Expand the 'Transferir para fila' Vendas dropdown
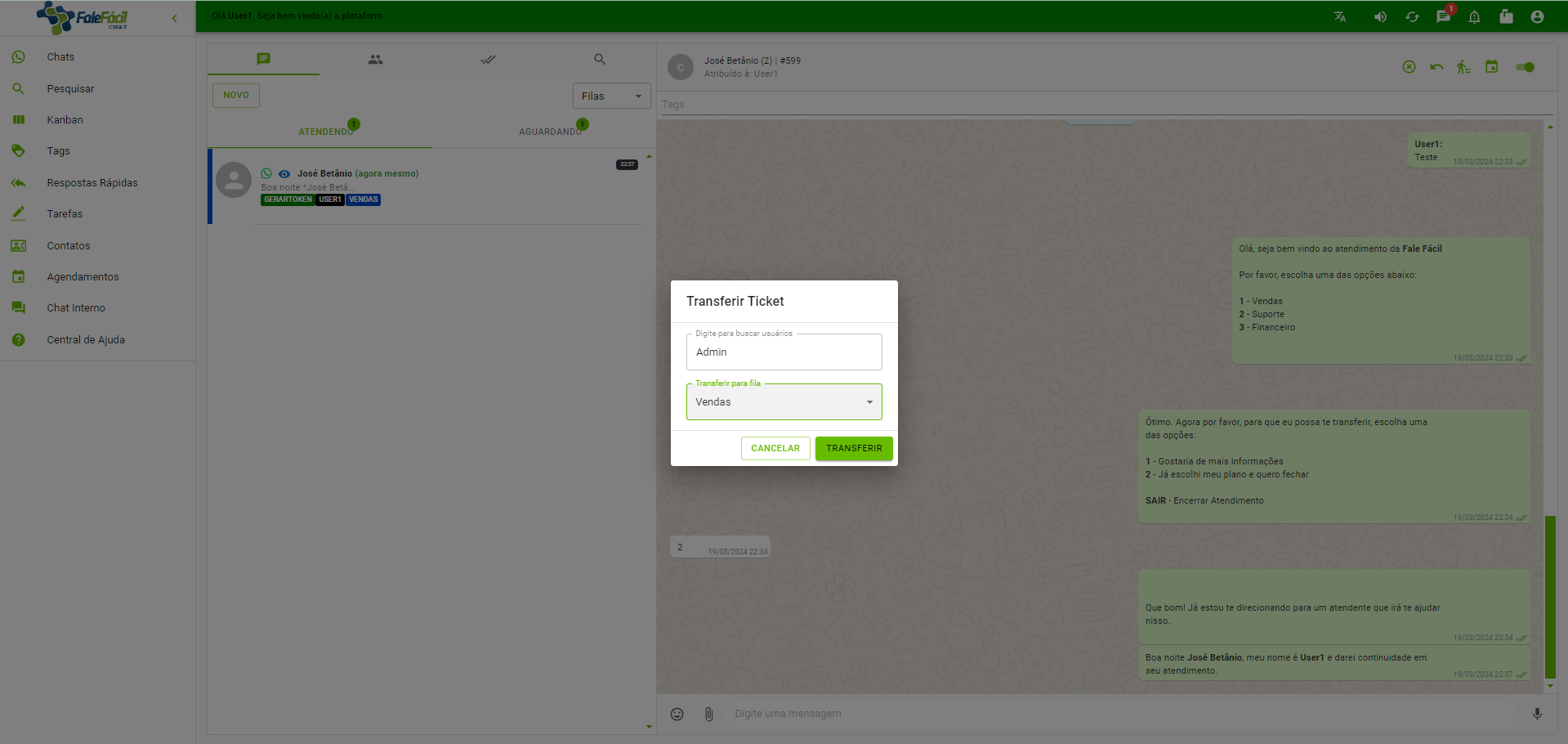Screen dimensions: 1568x744 tap(784, 402)
